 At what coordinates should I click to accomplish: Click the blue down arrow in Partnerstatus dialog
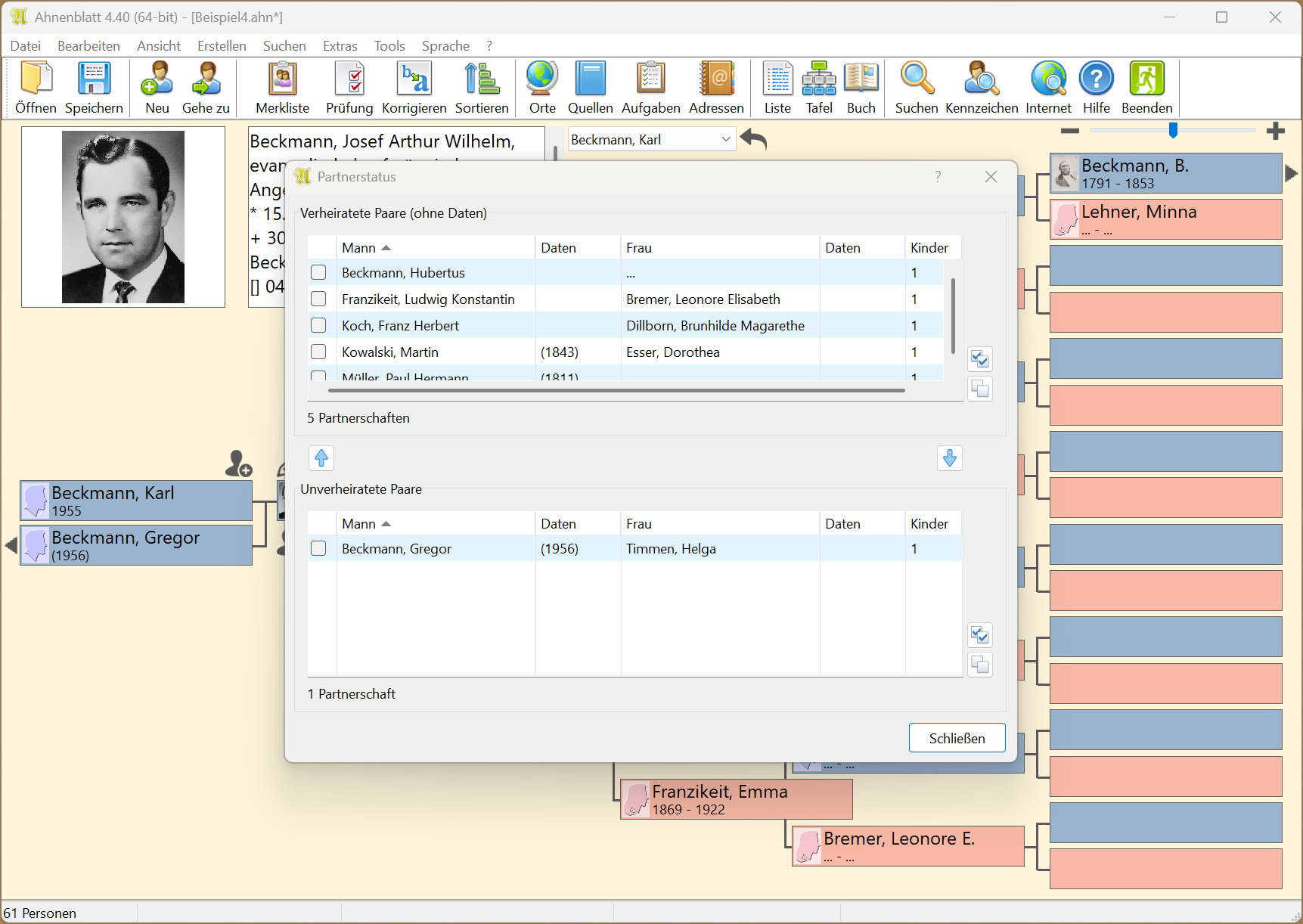949,458
